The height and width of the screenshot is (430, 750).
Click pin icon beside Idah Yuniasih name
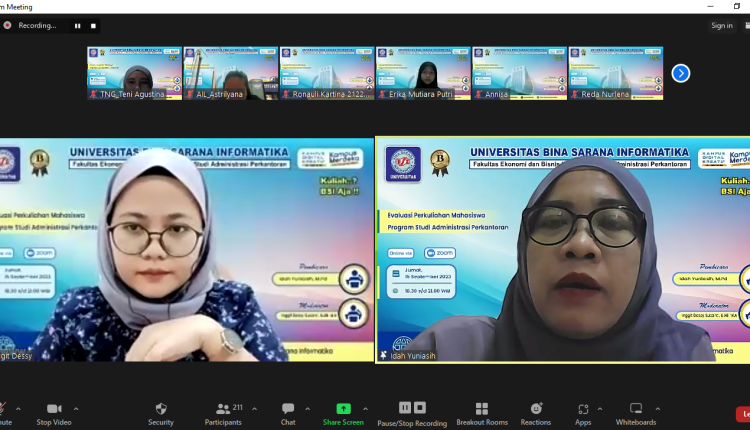click(384, 355)
